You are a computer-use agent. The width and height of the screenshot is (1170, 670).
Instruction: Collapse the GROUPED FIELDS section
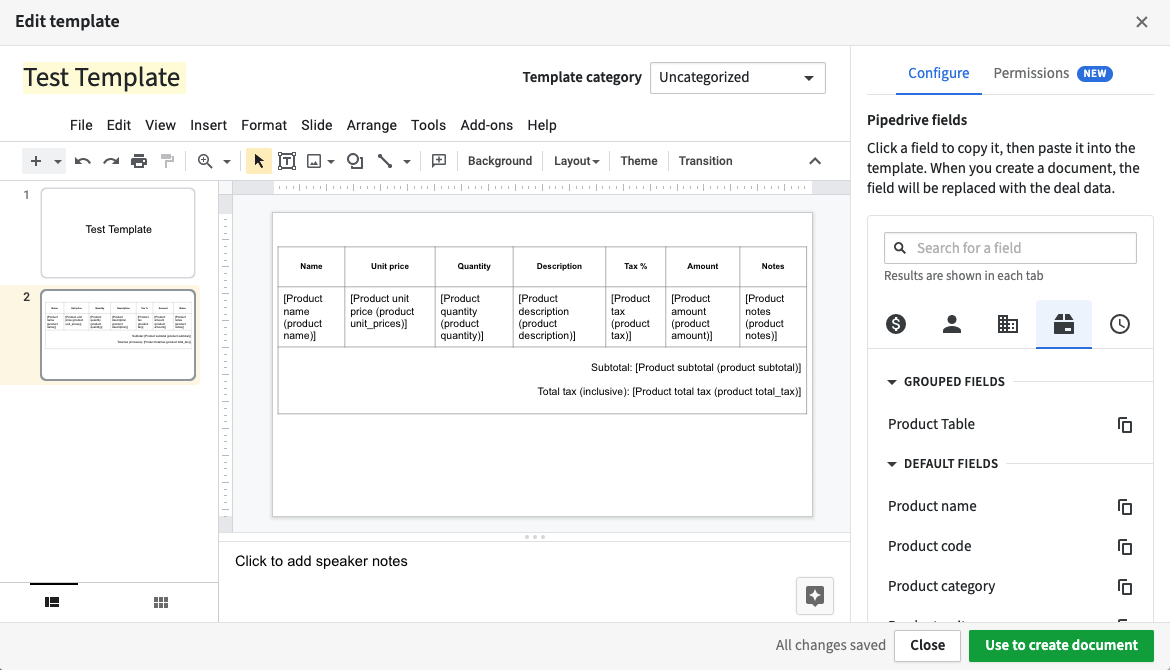(x=891, y=381)
